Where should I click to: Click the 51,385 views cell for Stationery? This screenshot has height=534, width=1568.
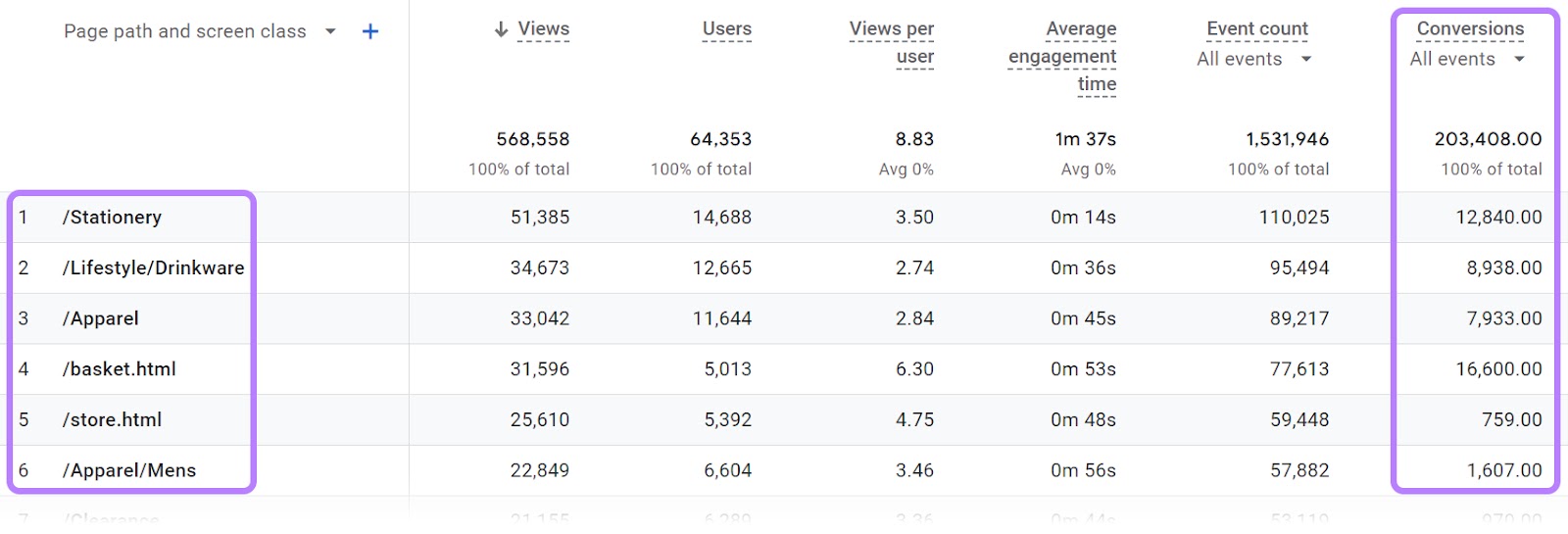tap(540, 218)
